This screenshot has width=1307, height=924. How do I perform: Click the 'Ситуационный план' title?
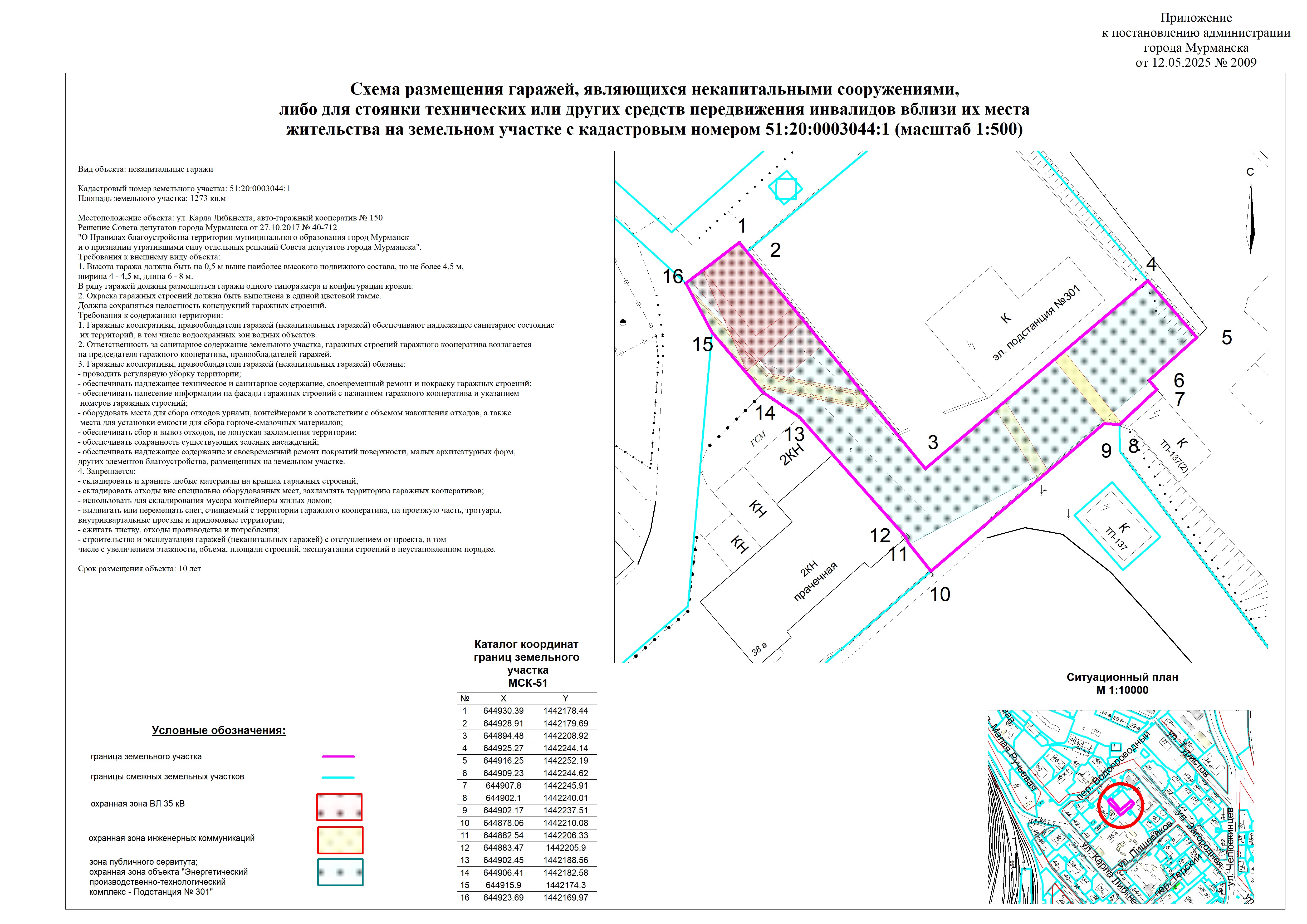point(1122,677)
